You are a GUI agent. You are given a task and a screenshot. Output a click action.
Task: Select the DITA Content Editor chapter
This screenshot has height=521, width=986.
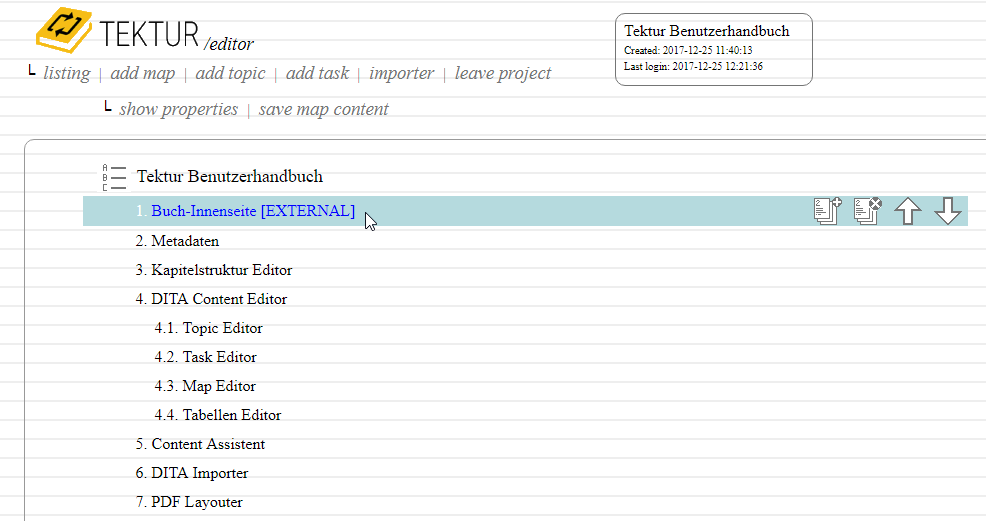(218, 299)
